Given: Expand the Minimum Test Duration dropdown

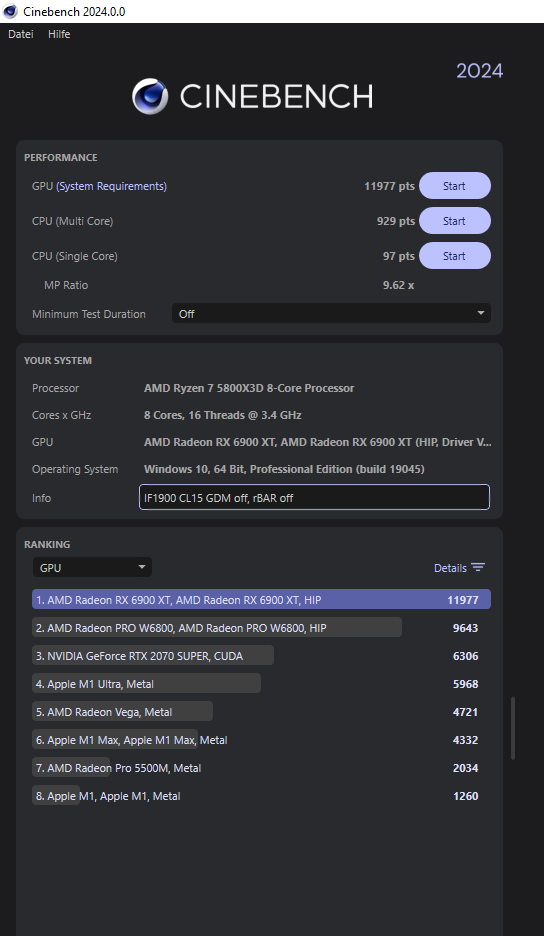Looking at the screenshot, I should (331, 313).
